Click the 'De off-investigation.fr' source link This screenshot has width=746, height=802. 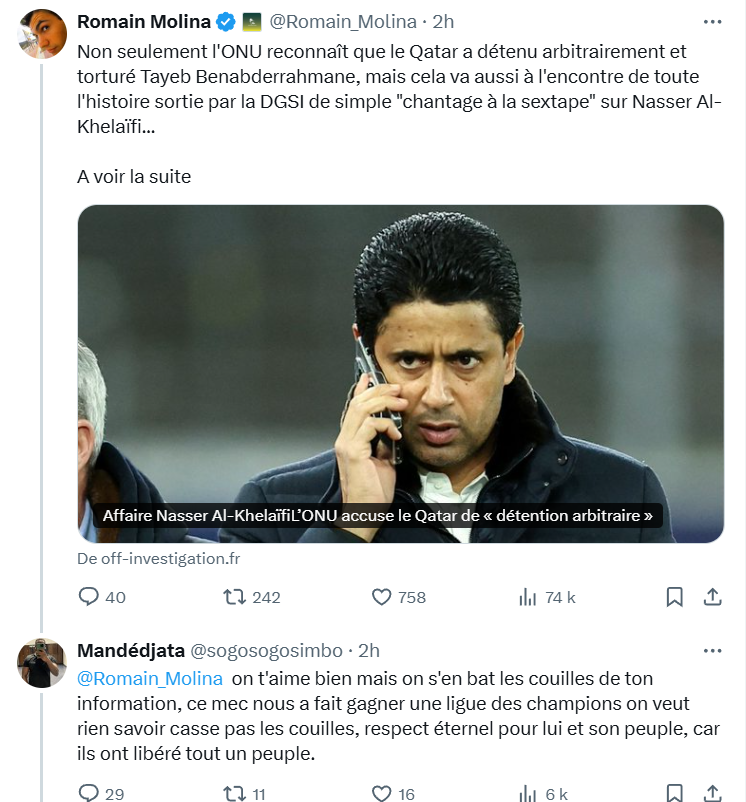click(158, 559)
